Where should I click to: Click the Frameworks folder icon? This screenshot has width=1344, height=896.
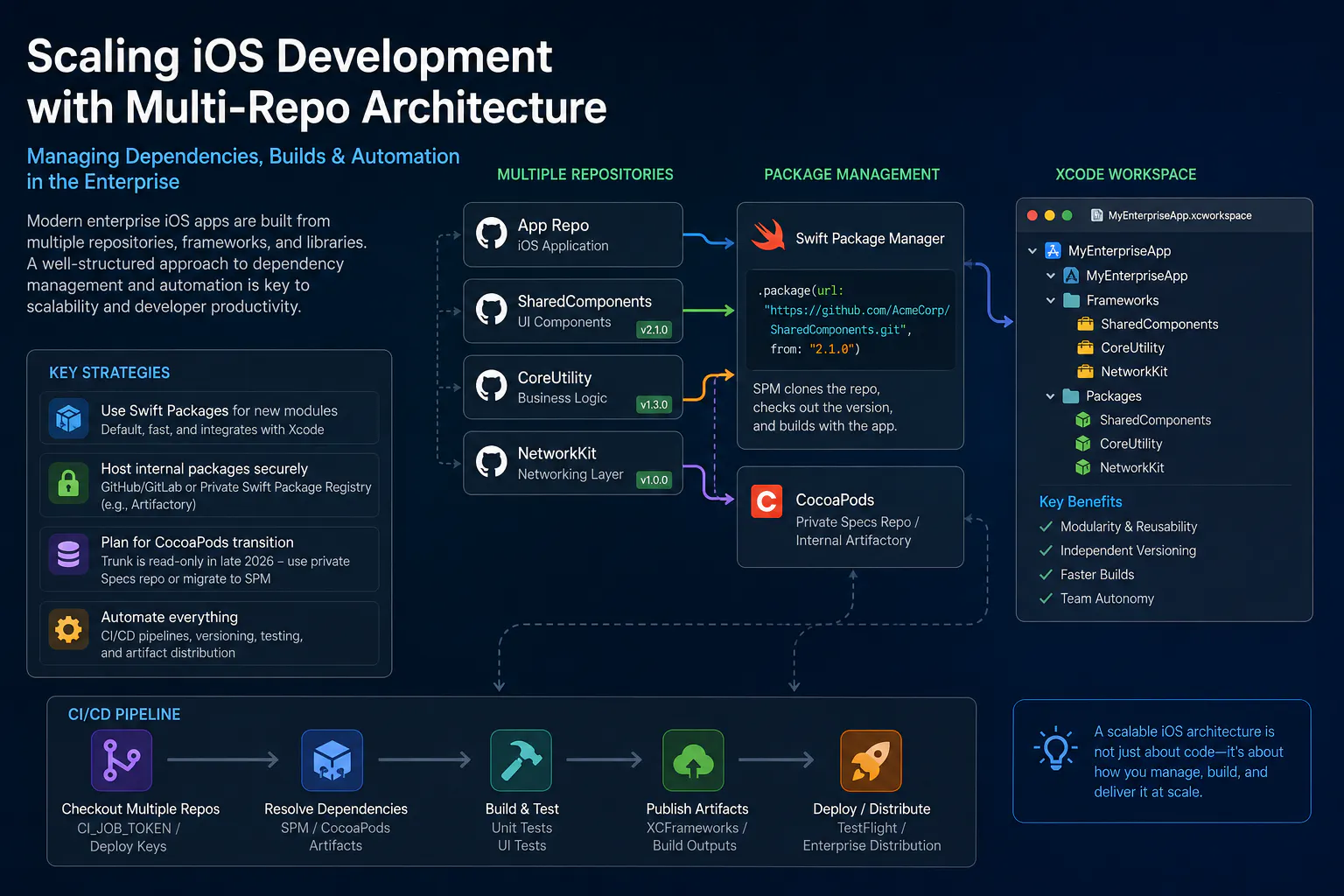[x=1071, y=300]
